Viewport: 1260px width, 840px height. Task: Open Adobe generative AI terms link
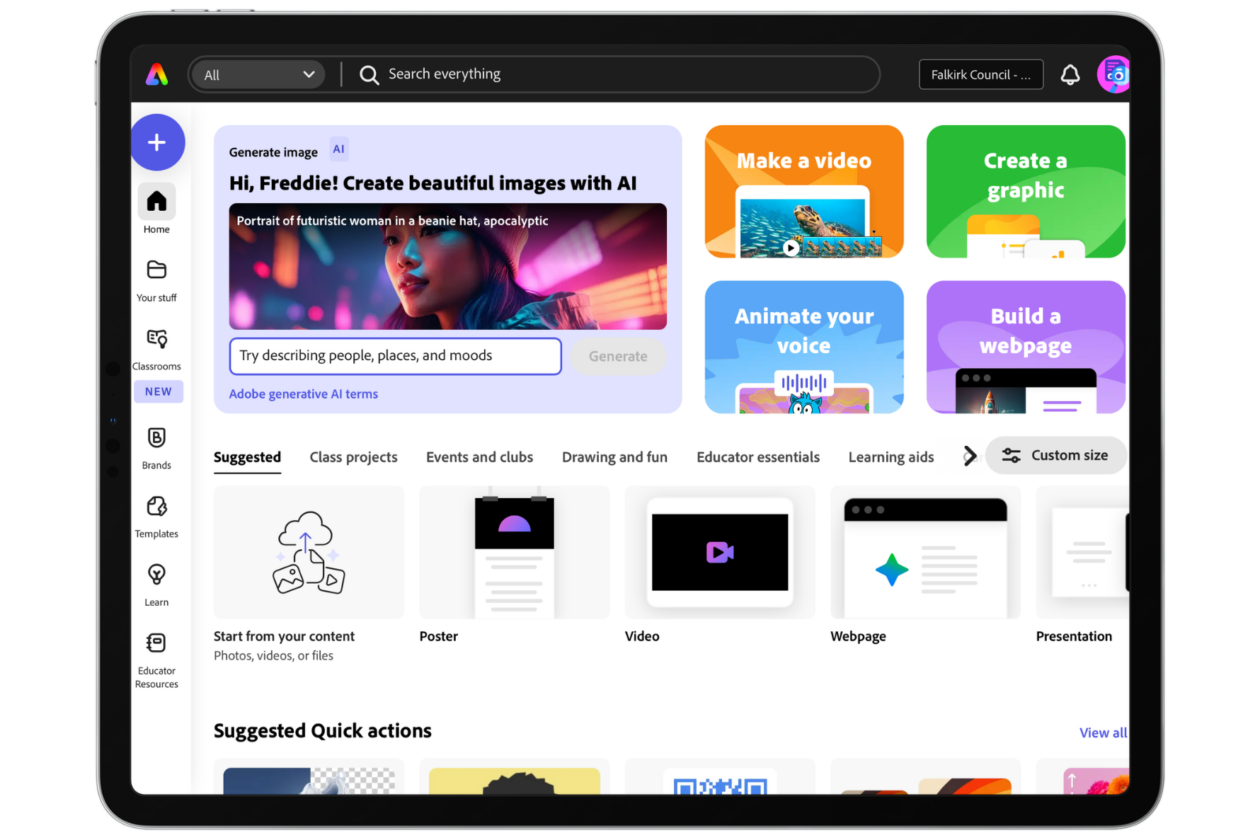tap(303, 394)
